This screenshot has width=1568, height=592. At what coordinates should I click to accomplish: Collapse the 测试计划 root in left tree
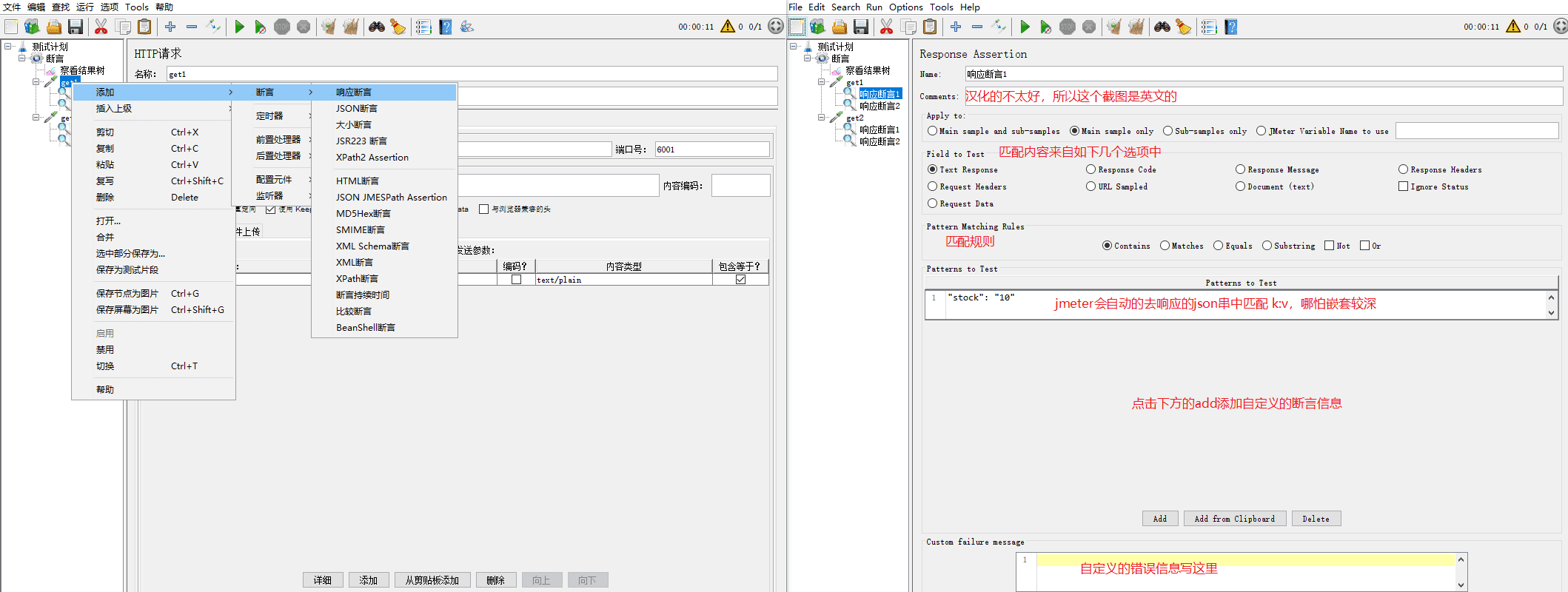pos(8,47)
